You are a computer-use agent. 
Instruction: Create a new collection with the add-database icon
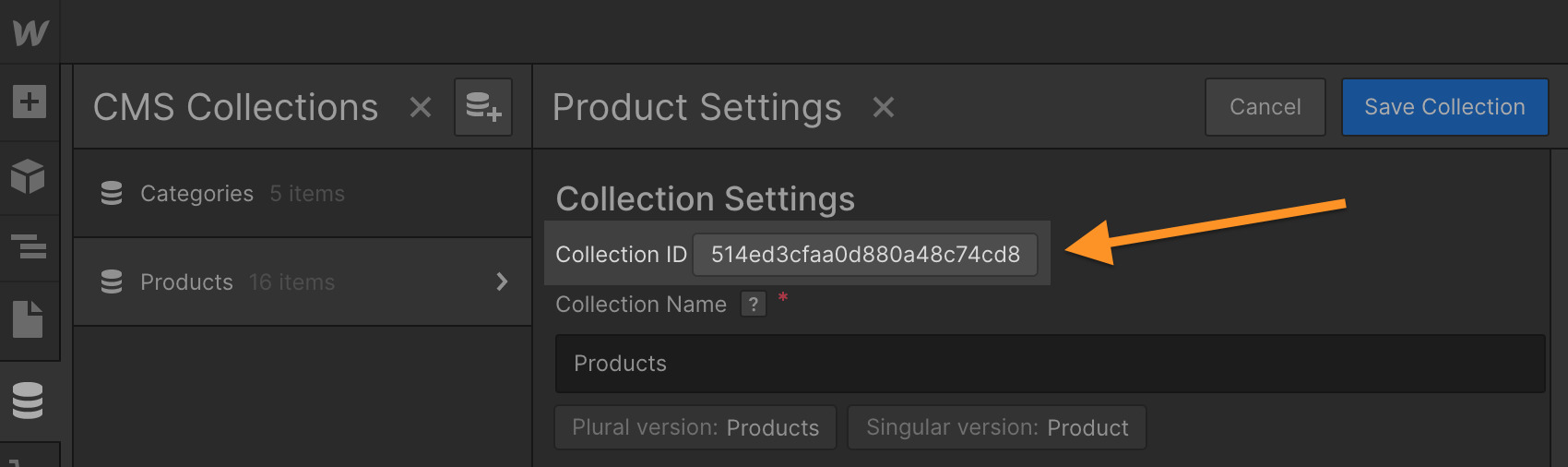483,107
